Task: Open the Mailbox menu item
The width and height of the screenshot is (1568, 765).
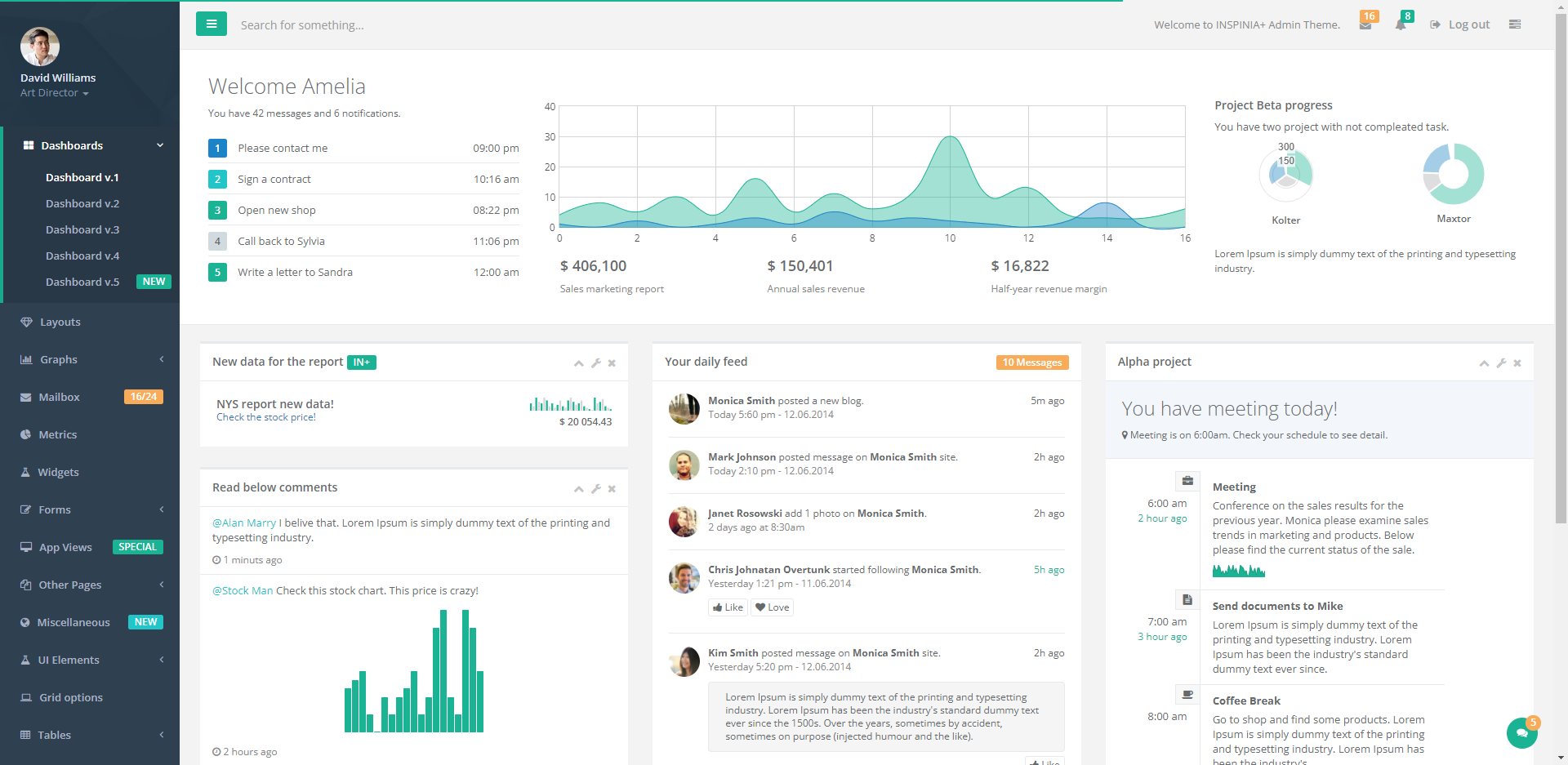Action: [59, 397]
